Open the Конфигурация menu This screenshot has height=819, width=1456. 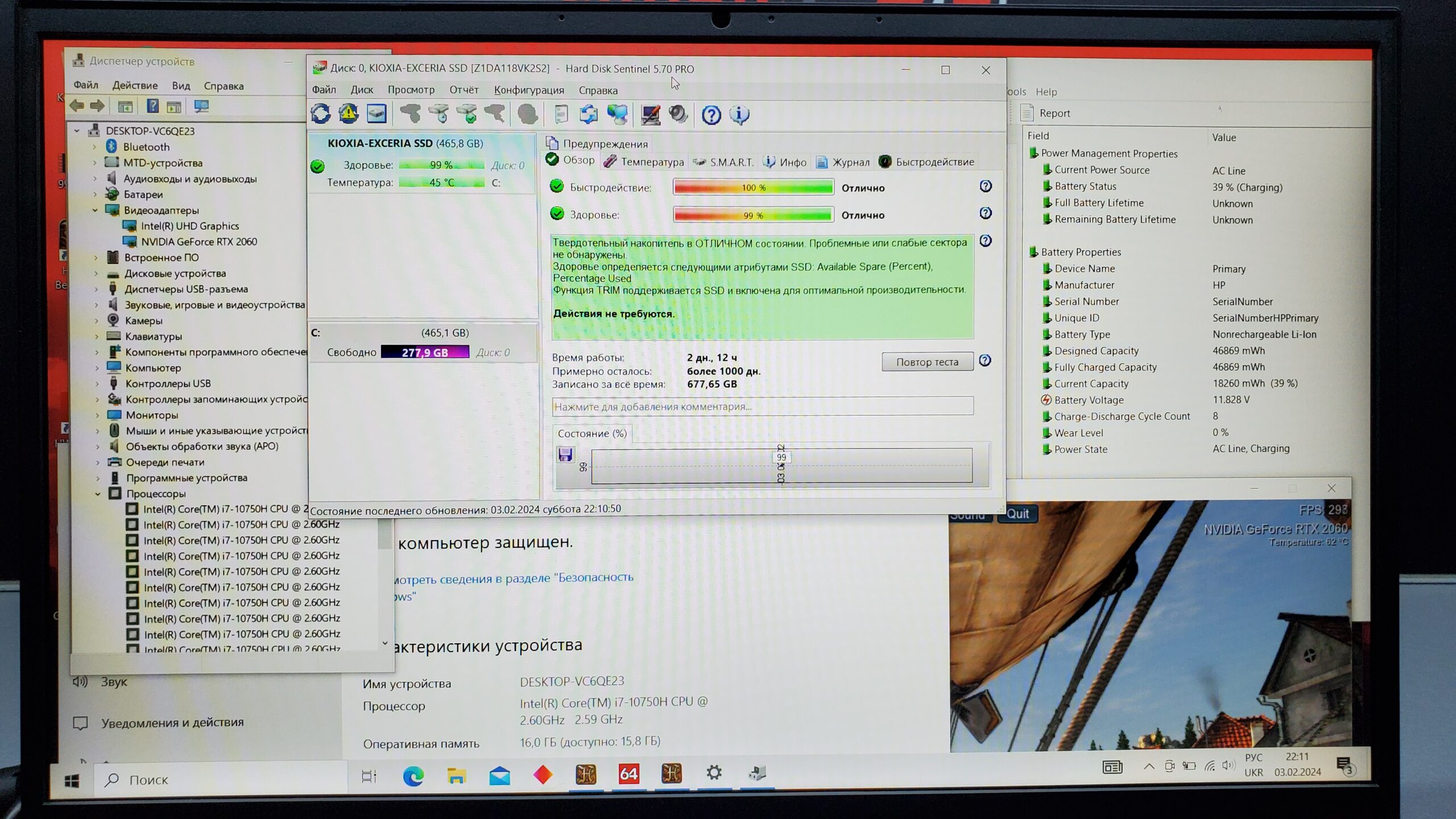pyautogui.click(x=528, y=90)
